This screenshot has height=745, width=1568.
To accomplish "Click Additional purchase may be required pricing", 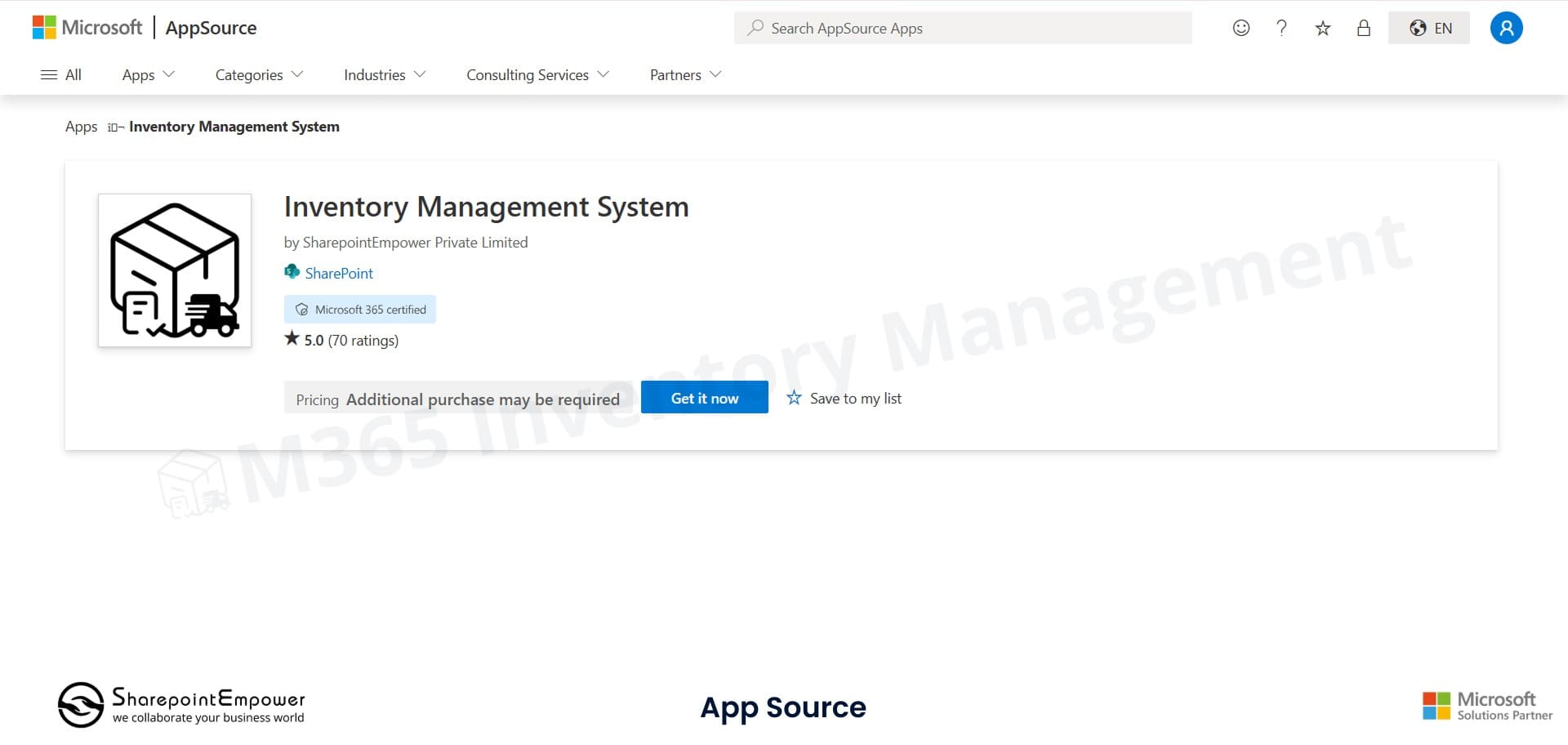I will point(483,399).
